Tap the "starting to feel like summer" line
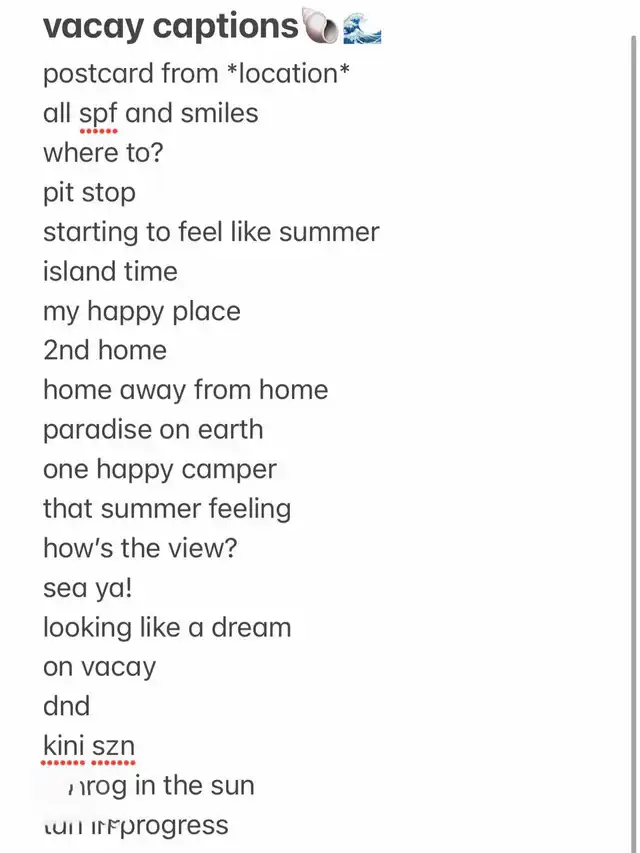The height and width of the screenshot is (853, 640). coord(211,232)
